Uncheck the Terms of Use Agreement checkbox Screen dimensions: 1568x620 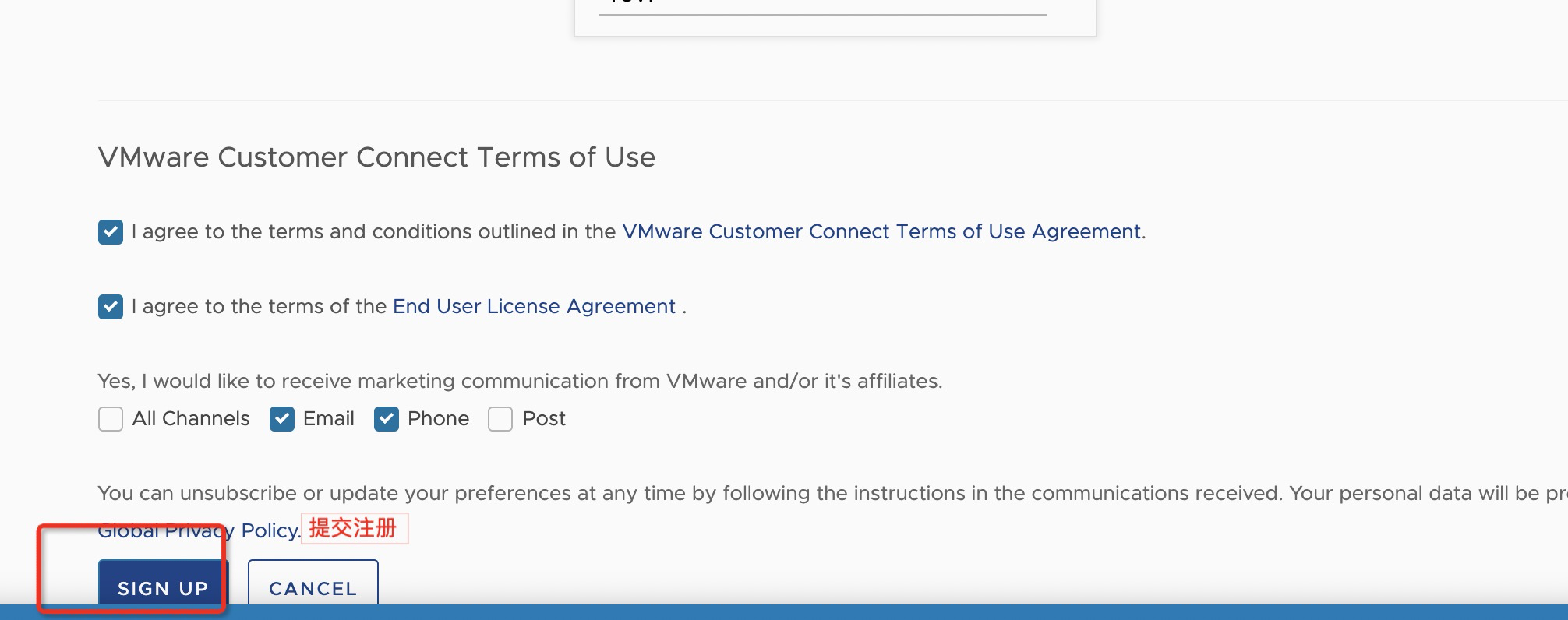click(x=111, y=232)
